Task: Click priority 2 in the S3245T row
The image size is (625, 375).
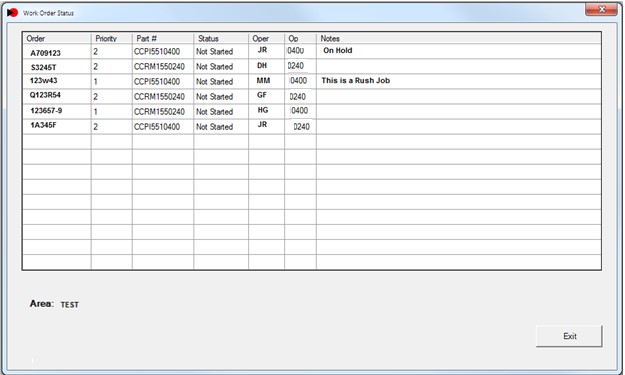Action: tap(96, 67)
